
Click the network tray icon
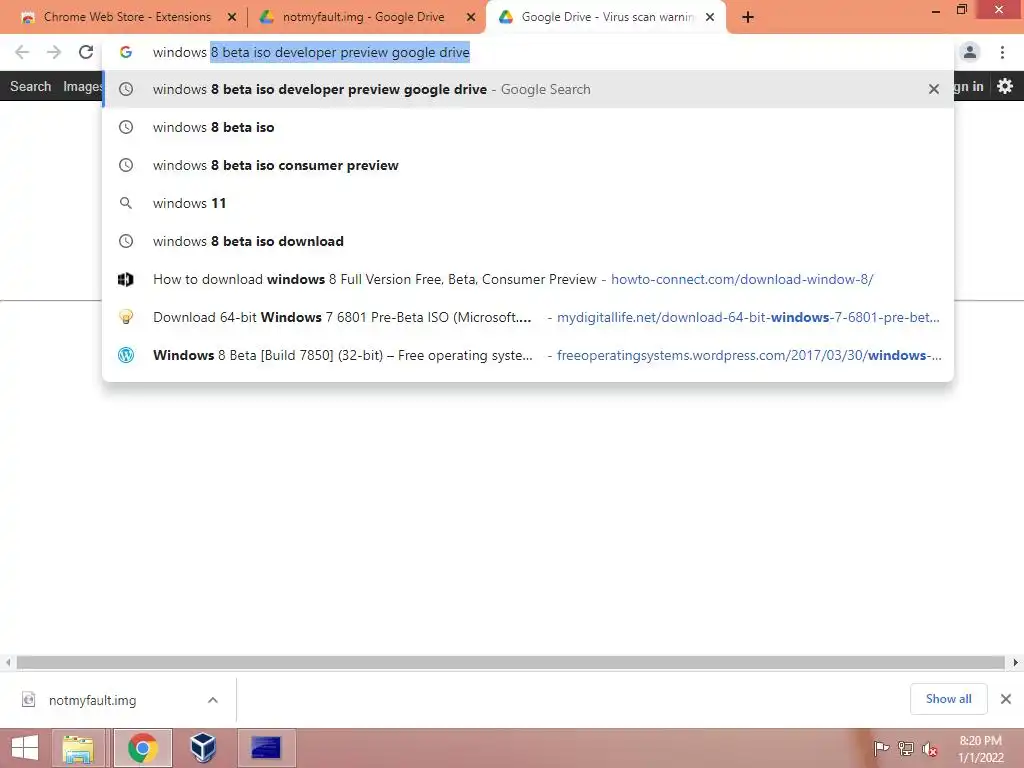[906, 748]
